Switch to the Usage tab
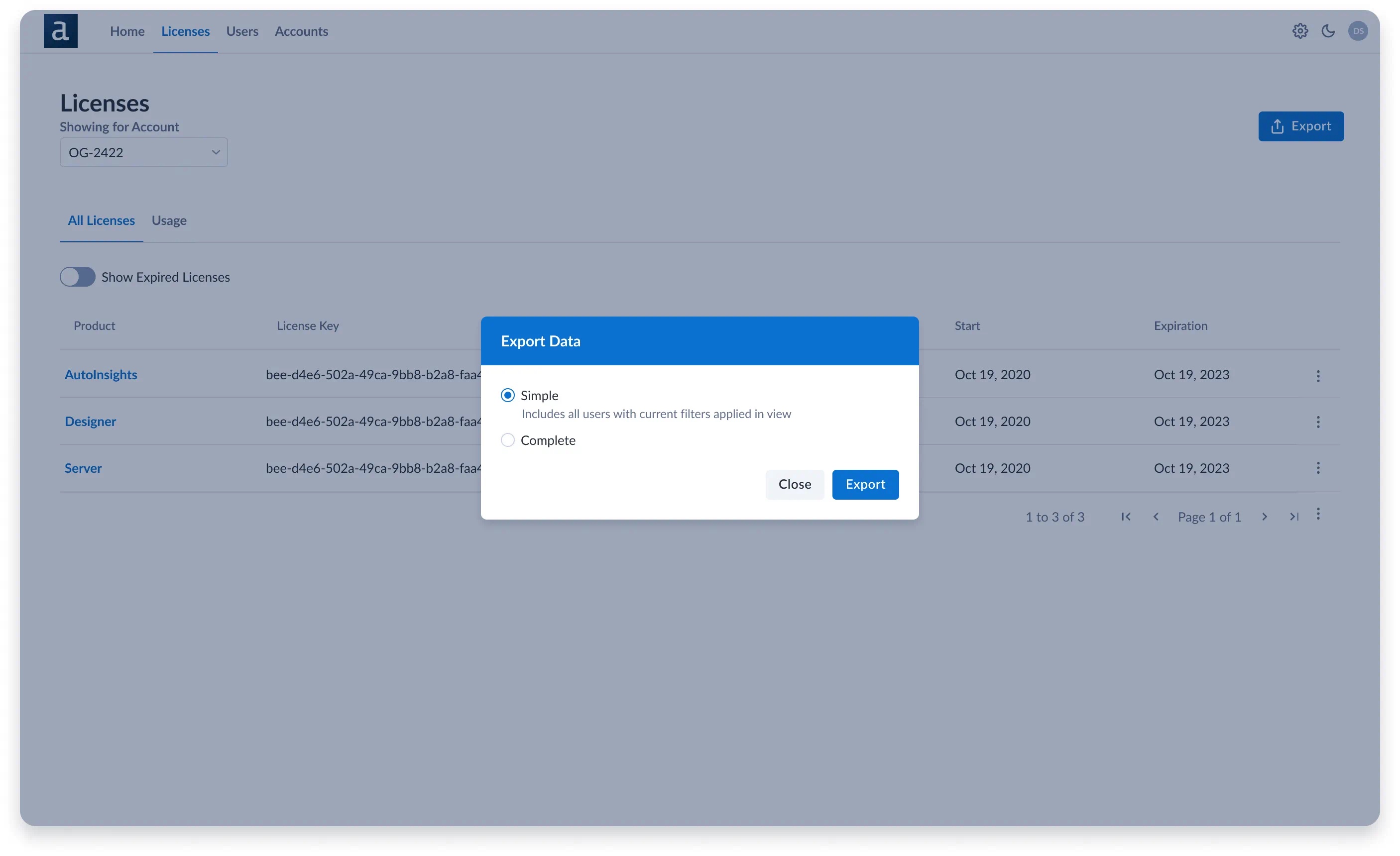The image size is (1400, 856). click(x=169, y=220)
